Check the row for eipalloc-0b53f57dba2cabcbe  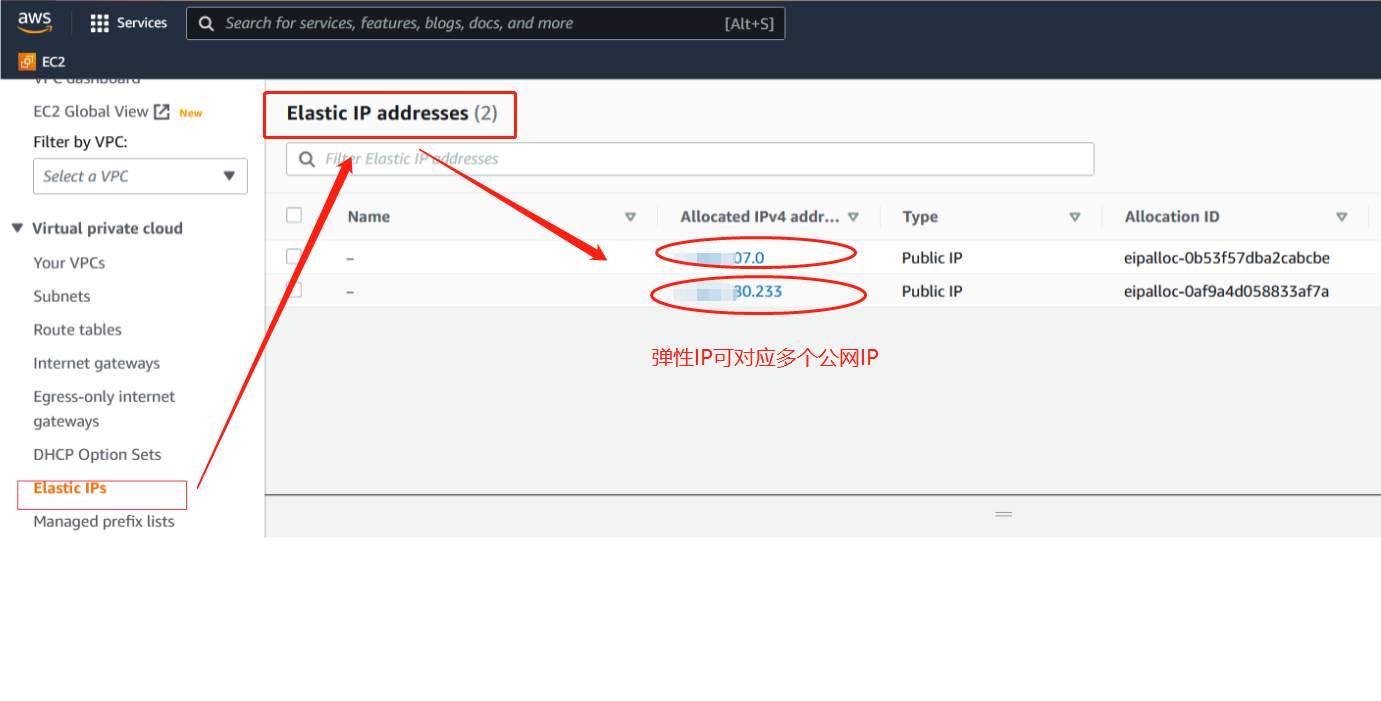[x=294, y=257]
